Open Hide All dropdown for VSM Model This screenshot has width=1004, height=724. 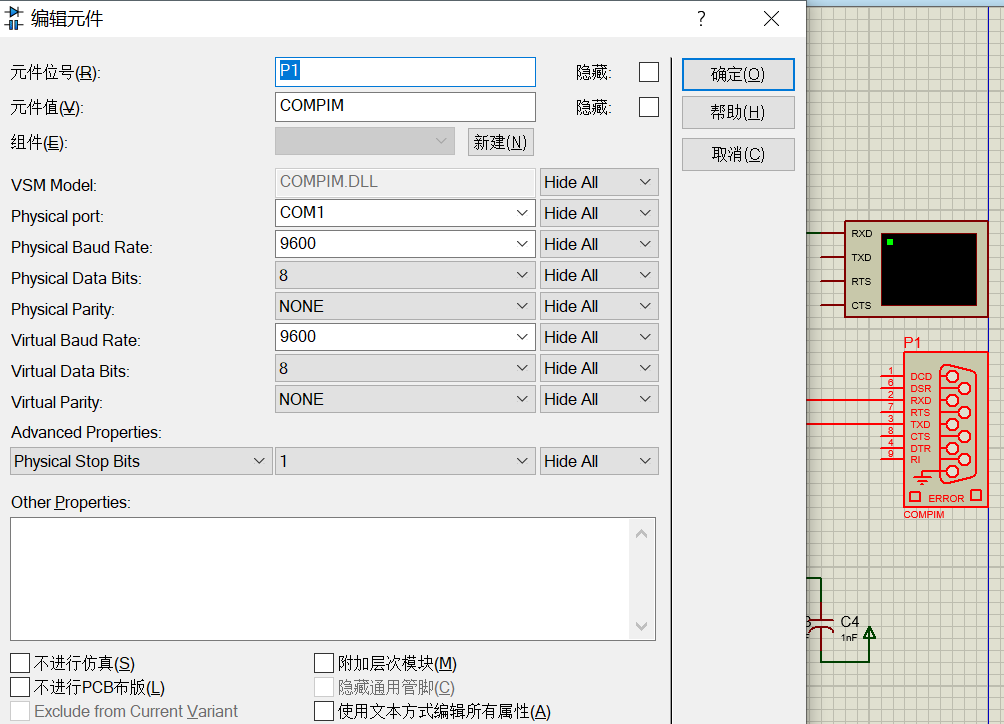[599, 182]
